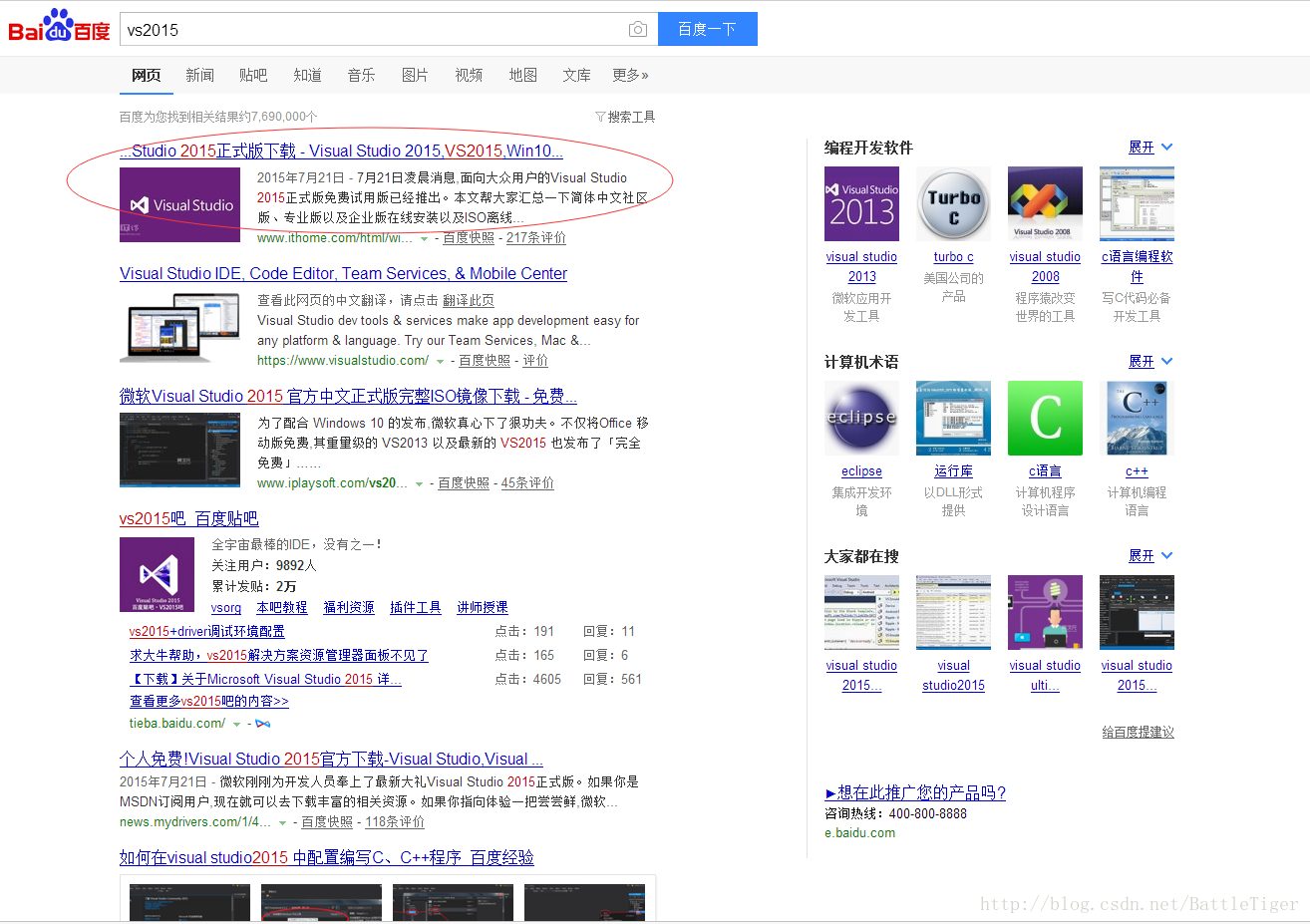Open the eclipse caption link
The height and width of the screenshot is (924, 1310).
point(861,471)
